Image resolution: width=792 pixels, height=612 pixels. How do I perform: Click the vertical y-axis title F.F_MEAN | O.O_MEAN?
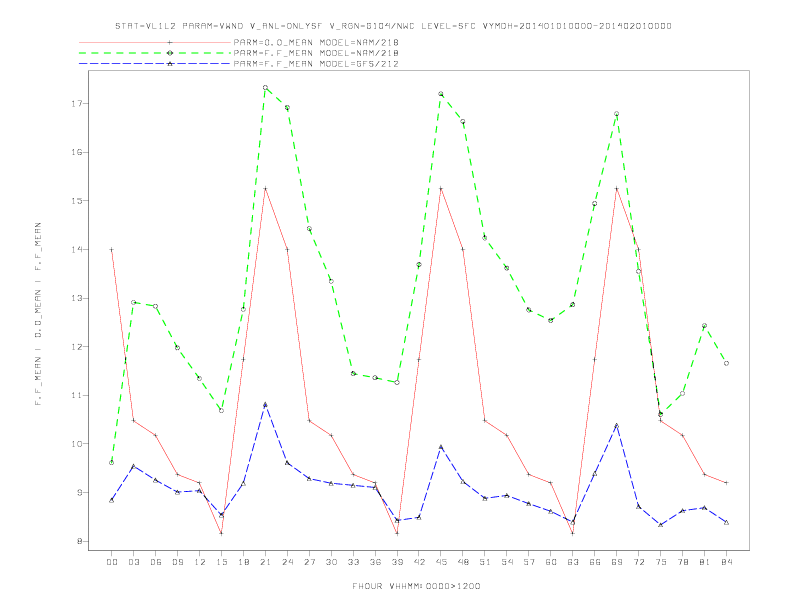pyautogui.click(x=38, y=314)
